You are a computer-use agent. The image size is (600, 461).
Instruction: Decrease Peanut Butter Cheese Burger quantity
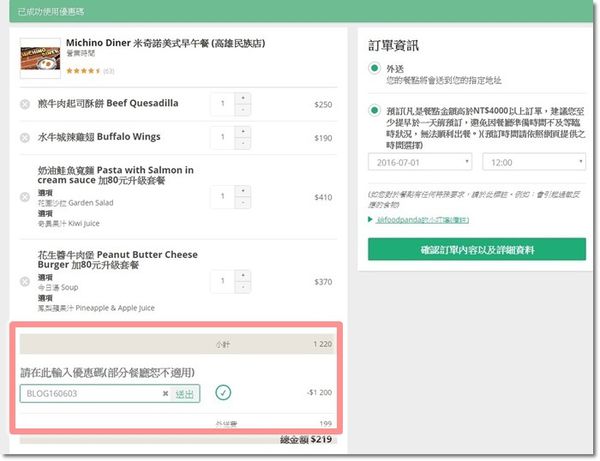pos(244,288)
